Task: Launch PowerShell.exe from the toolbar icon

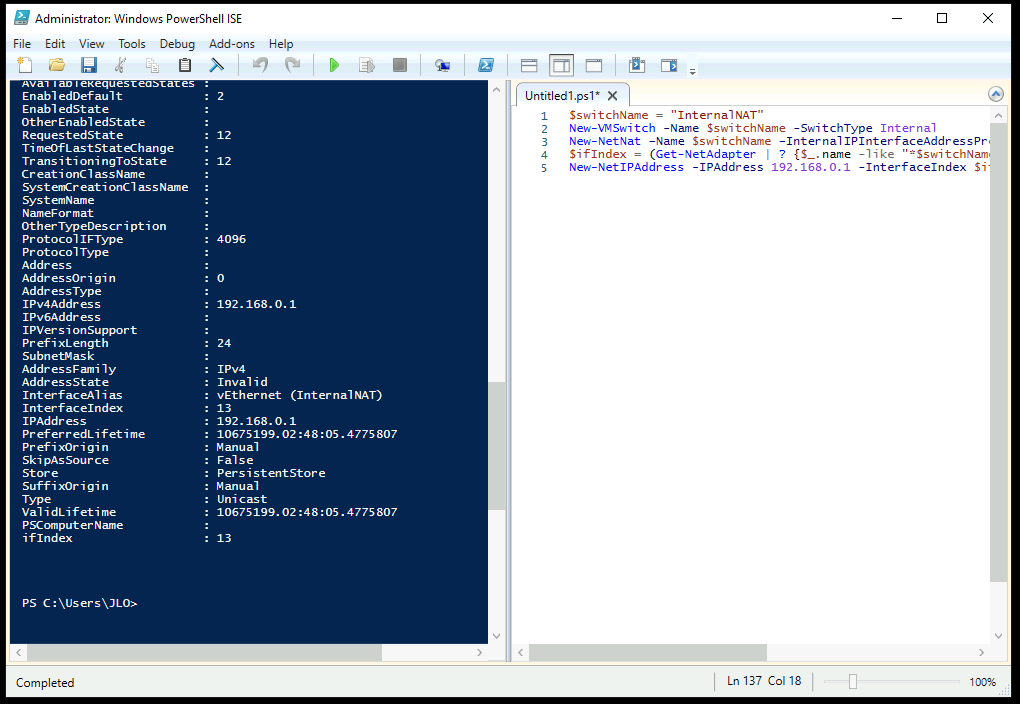Action: point(486,65)
